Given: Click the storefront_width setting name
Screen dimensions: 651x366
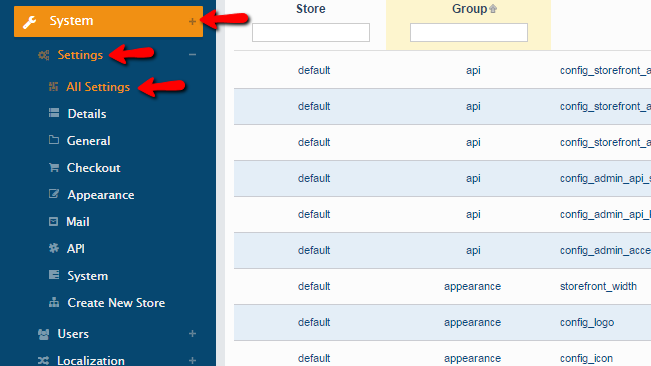Looking at the screenshot, I should point(598,286).
